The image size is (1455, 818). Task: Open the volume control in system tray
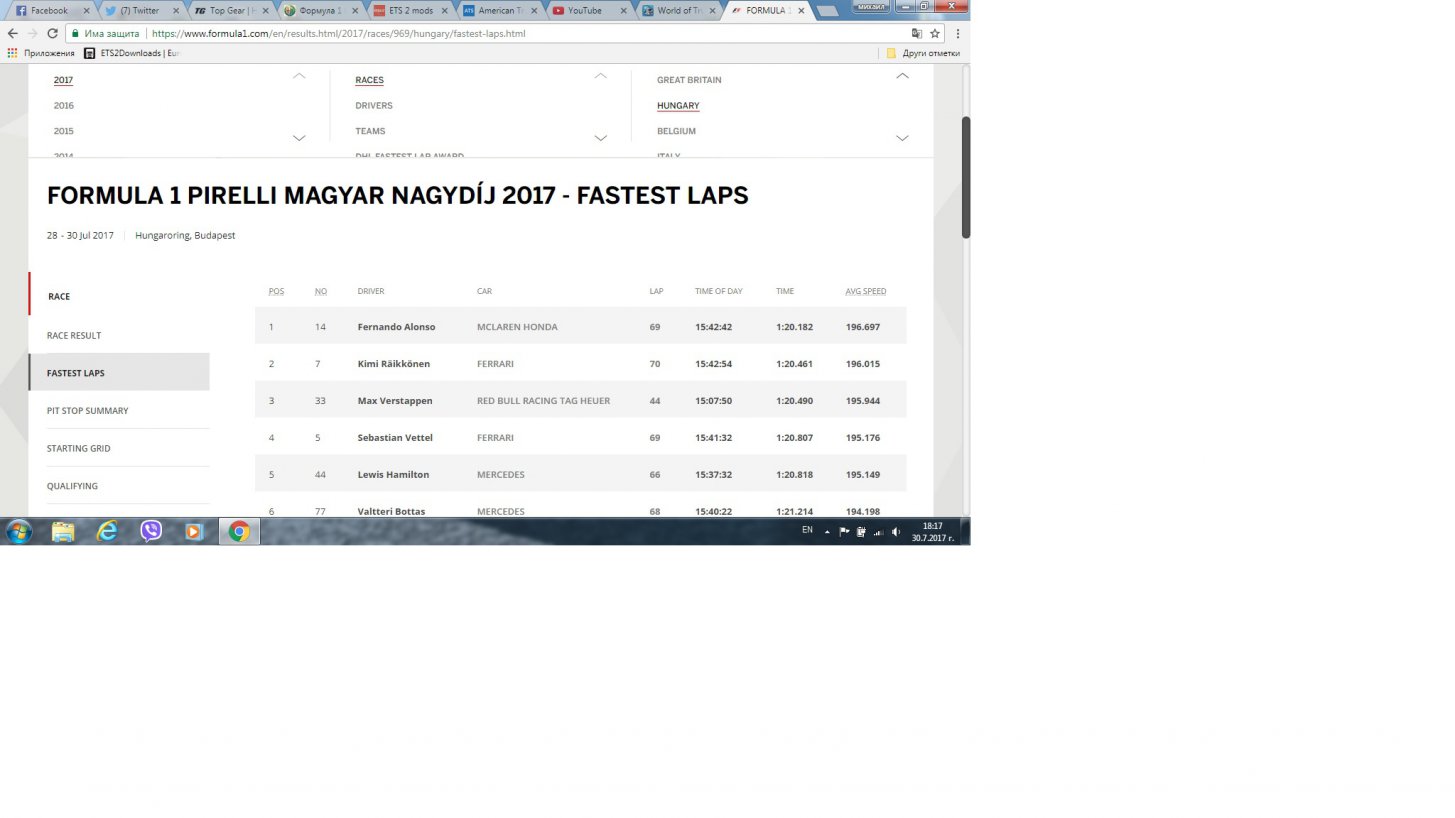[896, 532]
